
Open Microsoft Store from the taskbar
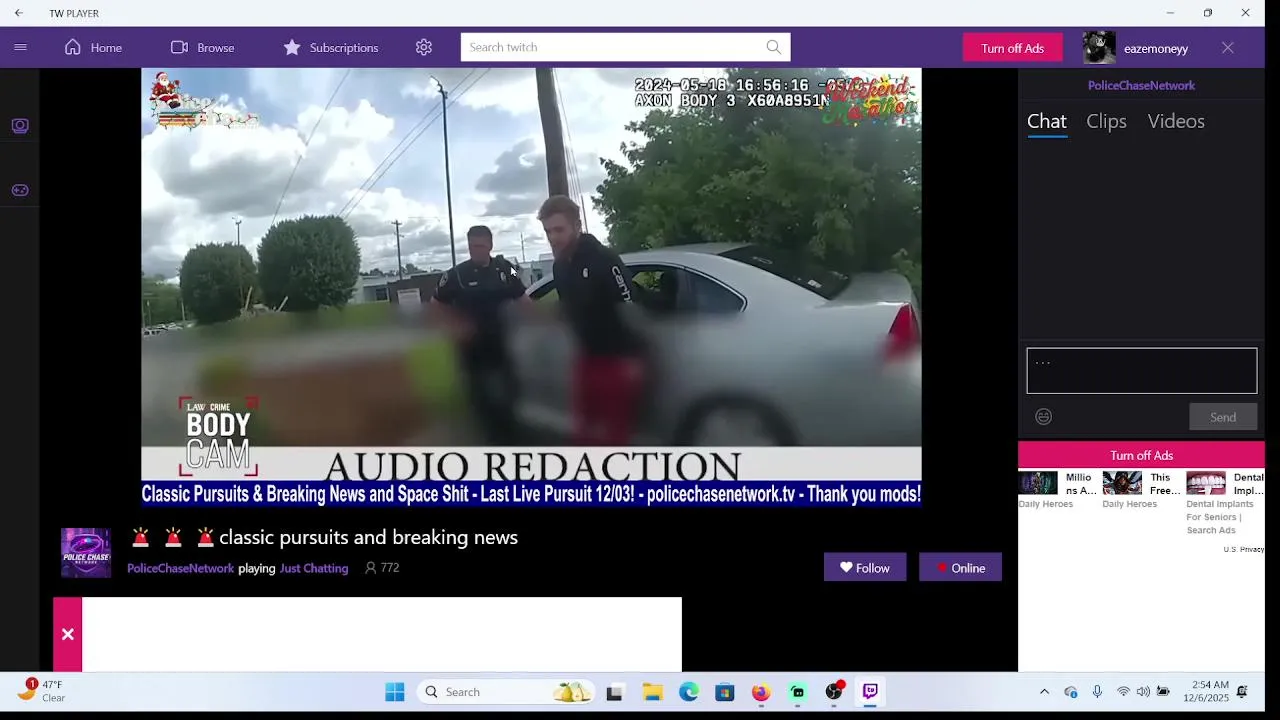[x=725, y=692]
